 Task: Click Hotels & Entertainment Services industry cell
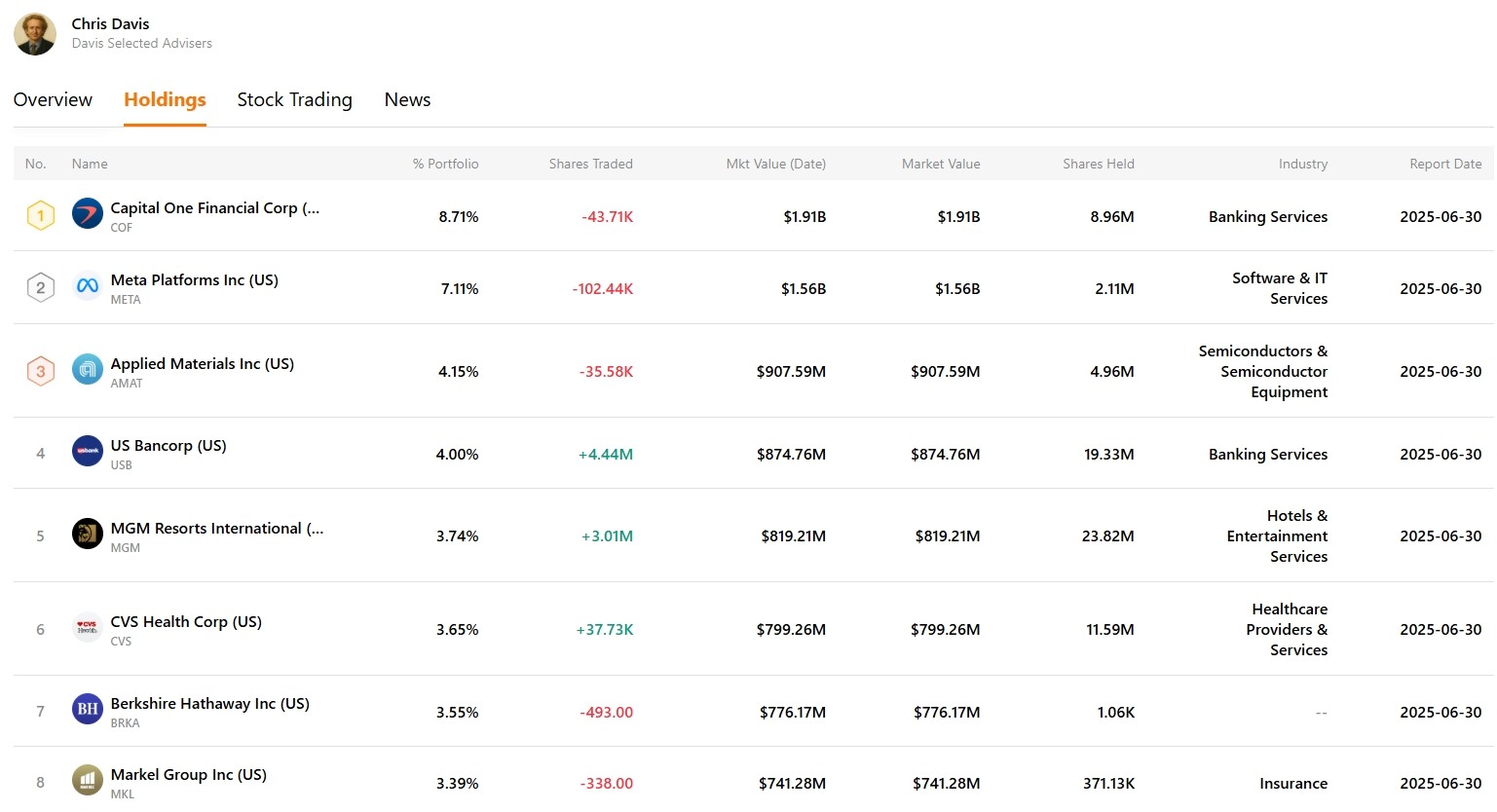point(1278,535)
